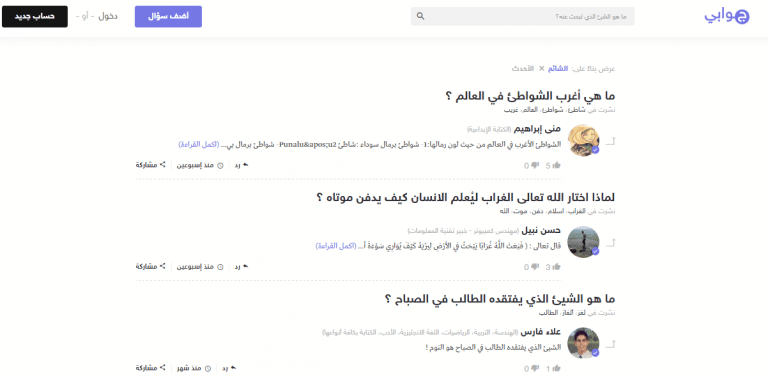Like Hassan Nabil's answer with thumbs up
Viewport: 768px width, 376px height.
(x=556, y=267)
